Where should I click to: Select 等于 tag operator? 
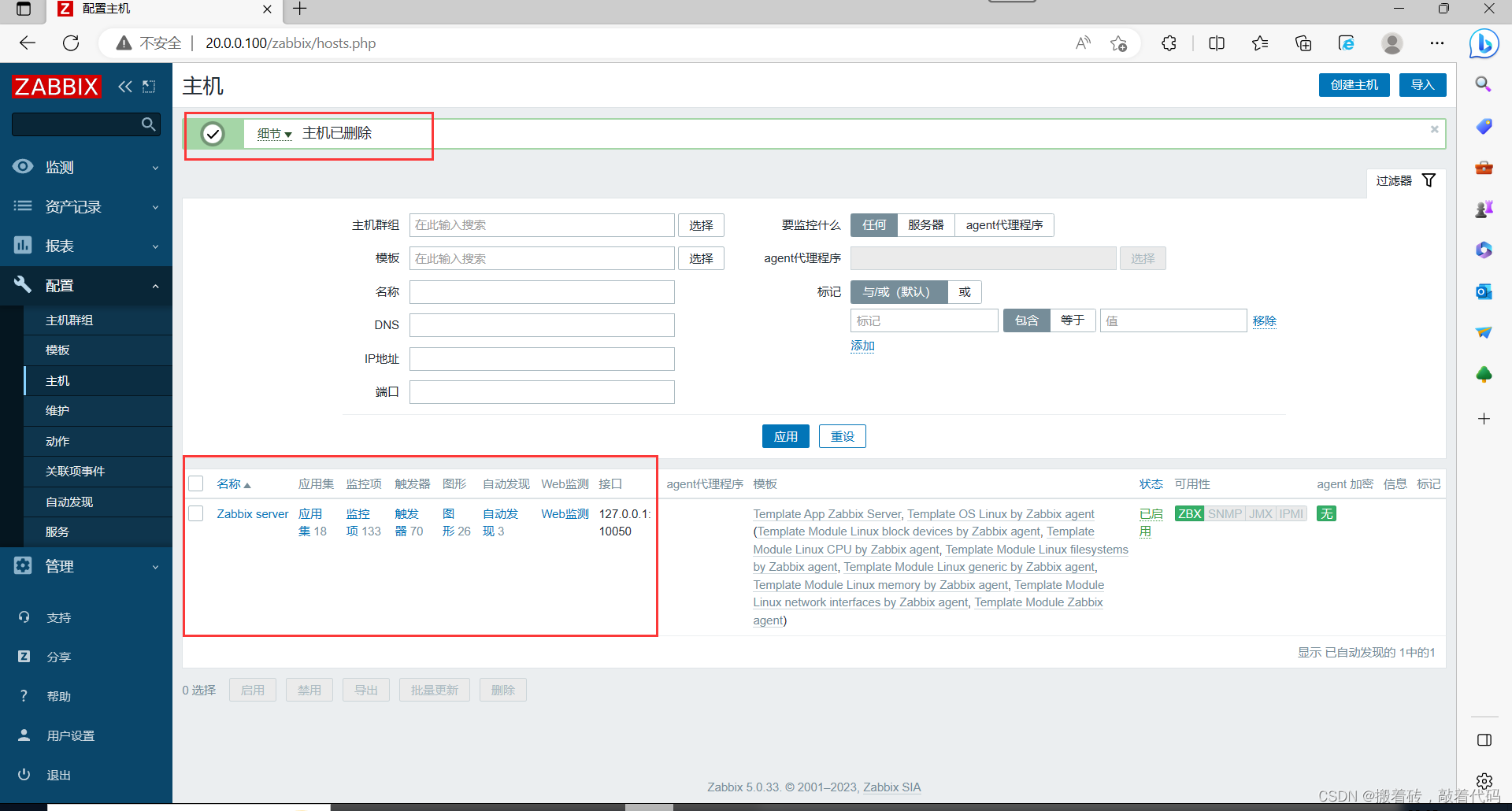(x=1073, y=320)
